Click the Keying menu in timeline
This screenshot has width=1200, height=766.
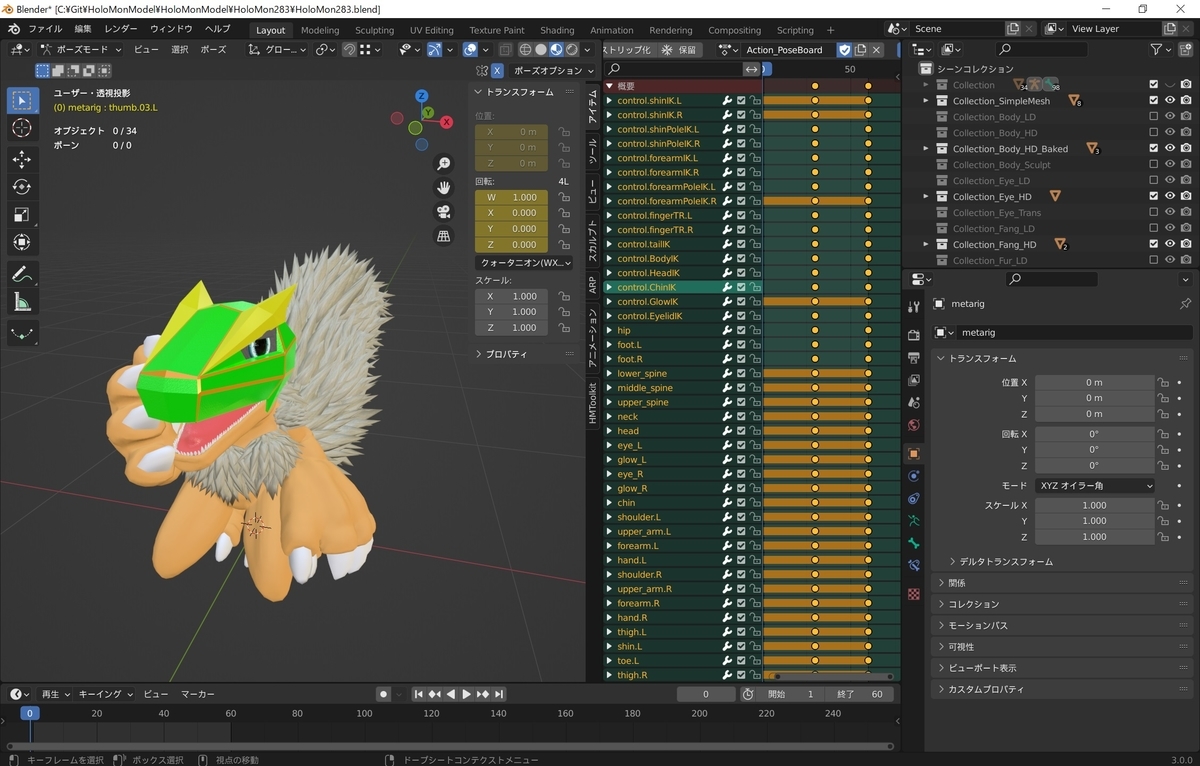click(x=104, y=694)
